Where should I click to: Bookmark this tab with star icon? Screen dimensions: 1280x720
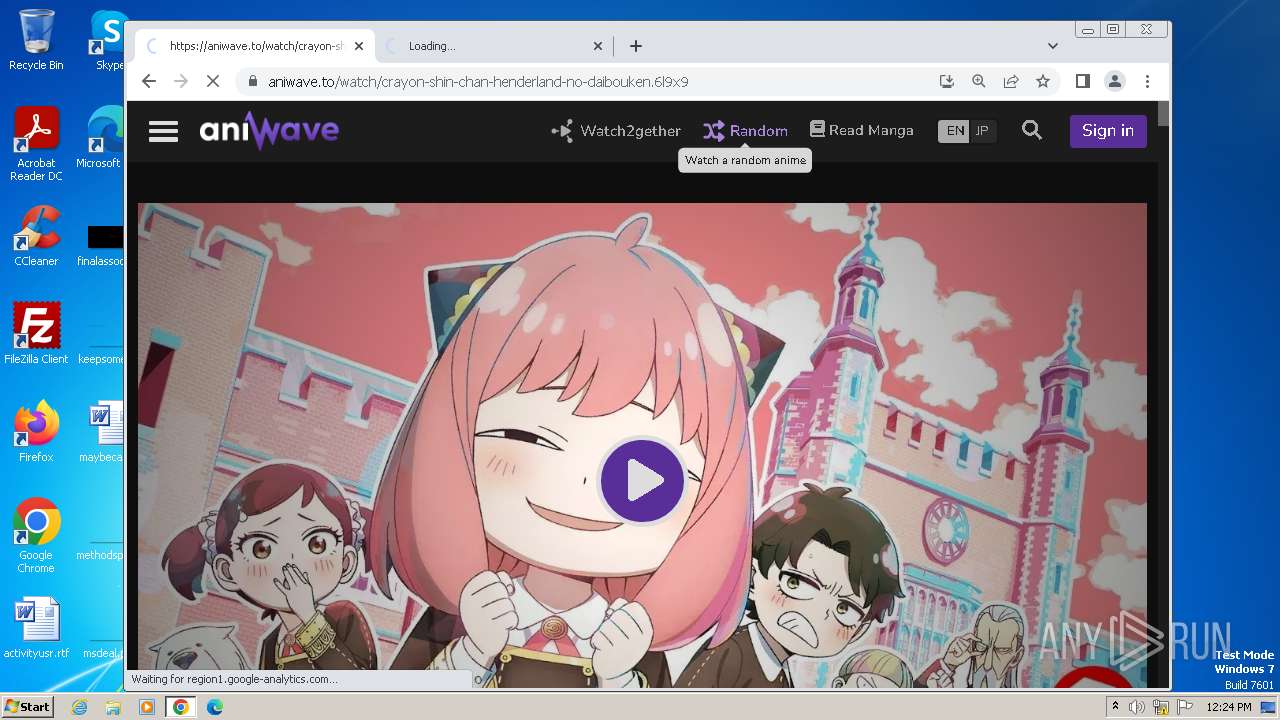pyautogui.click(x=1043, y=81)
